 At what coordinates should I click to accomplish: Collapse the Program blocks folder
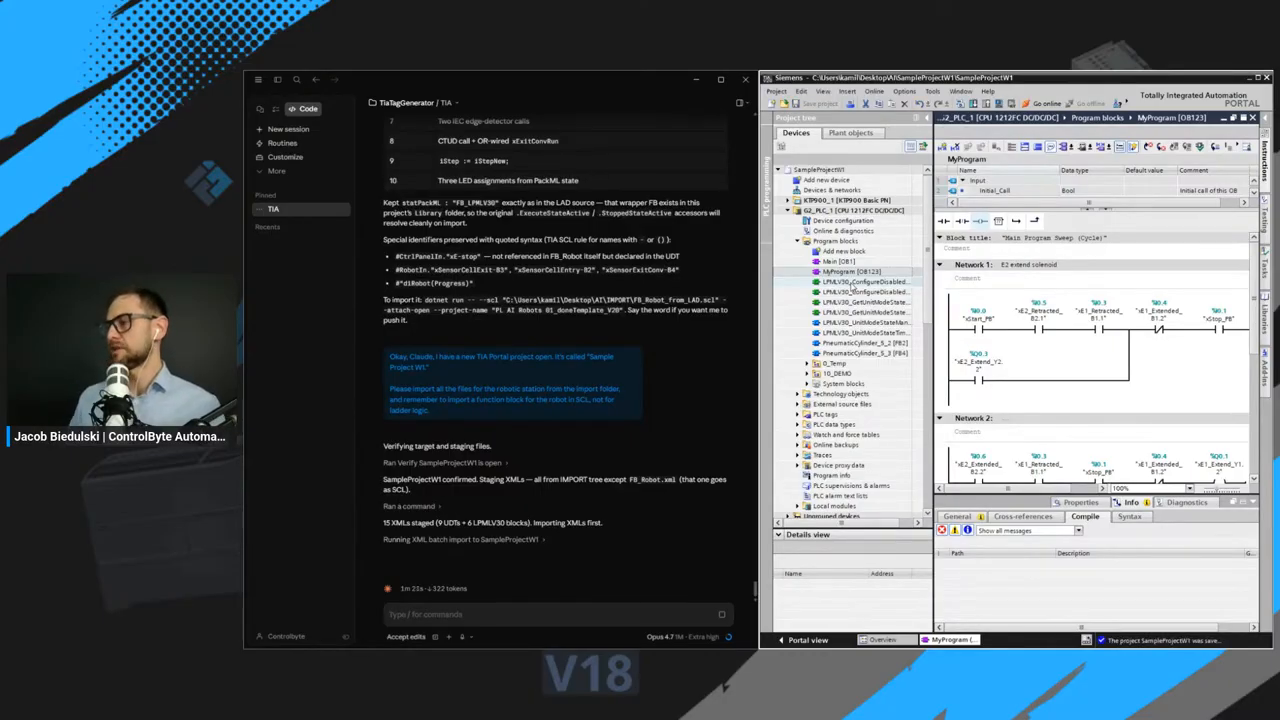point(798,241)
